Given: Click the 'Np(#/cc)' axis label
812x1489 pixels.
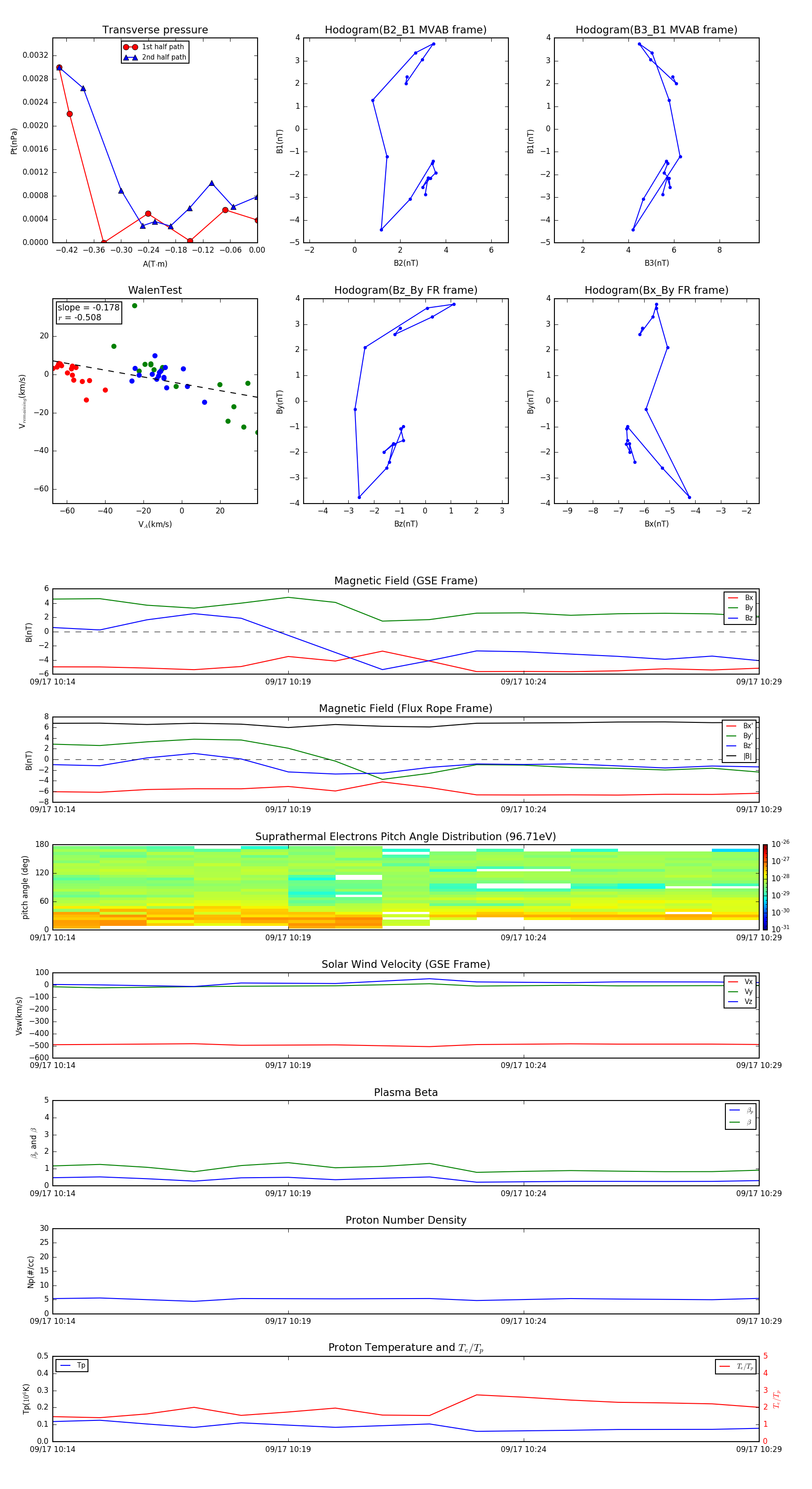Looking at the screenshot, I should (x=31, y=1272).
